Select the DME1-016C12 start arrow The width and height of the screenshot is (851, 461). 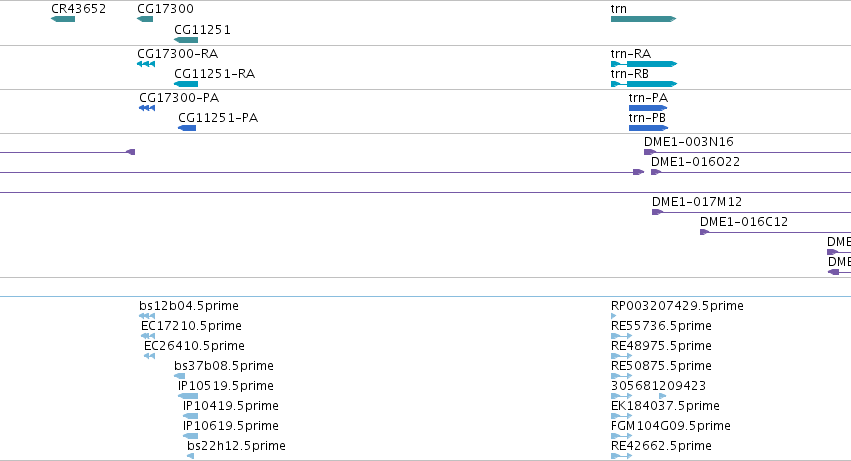coord(704,232)
